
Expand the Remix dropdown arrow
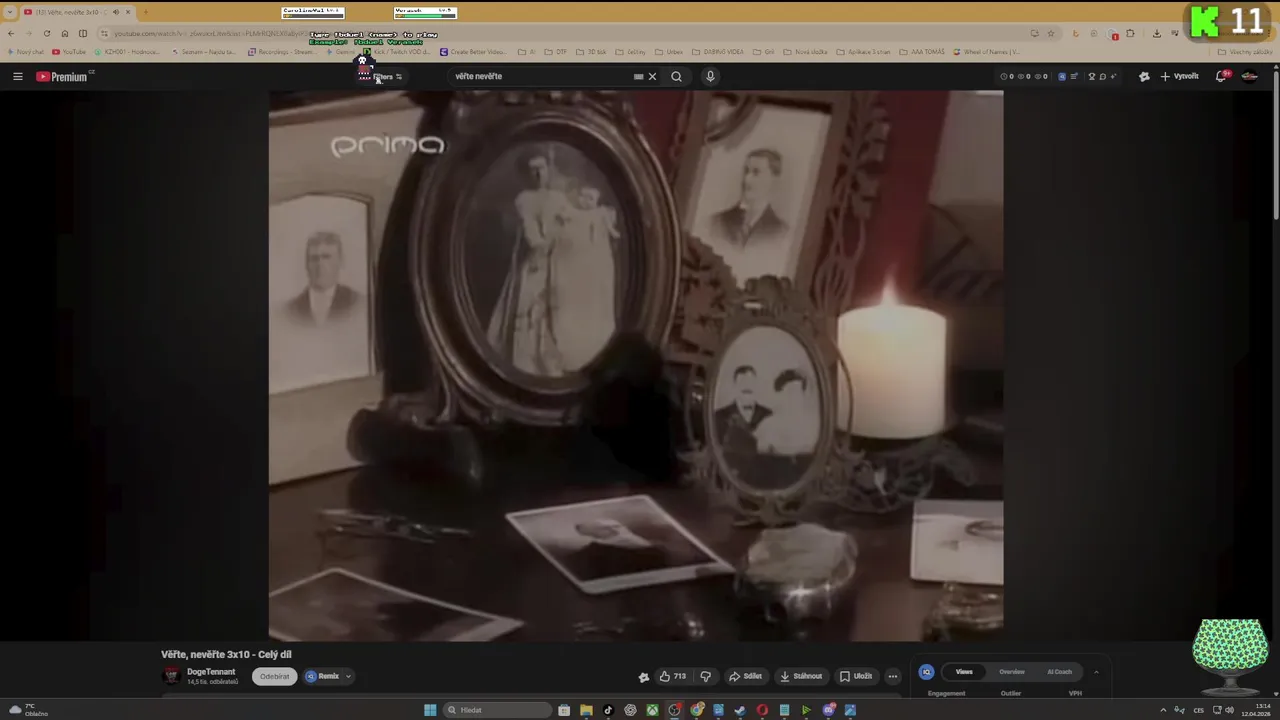coord(348,676)
